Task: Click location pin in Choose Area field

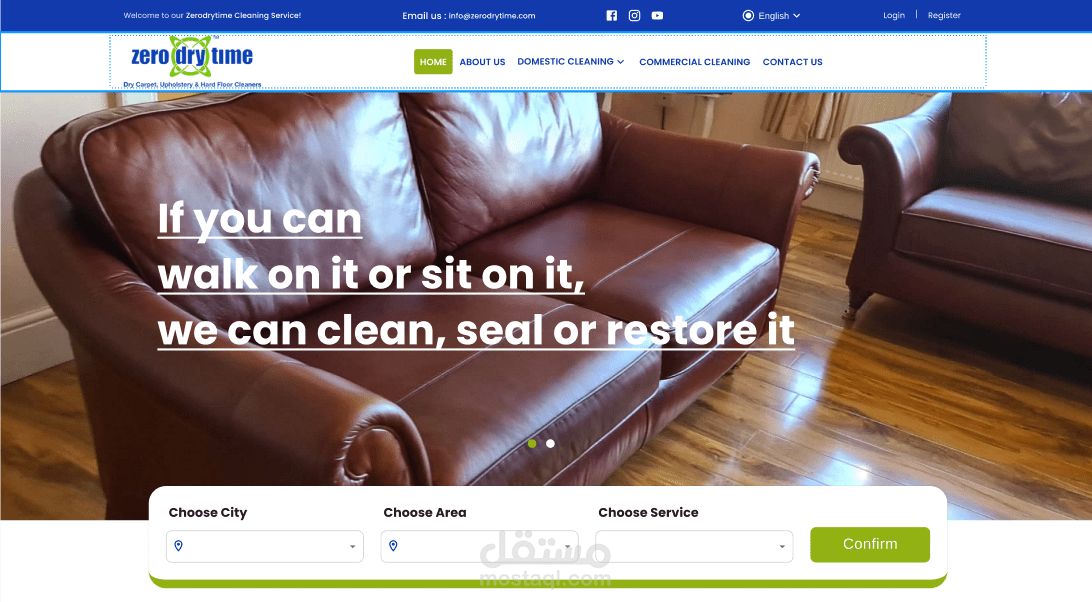Action: (393, 546)
